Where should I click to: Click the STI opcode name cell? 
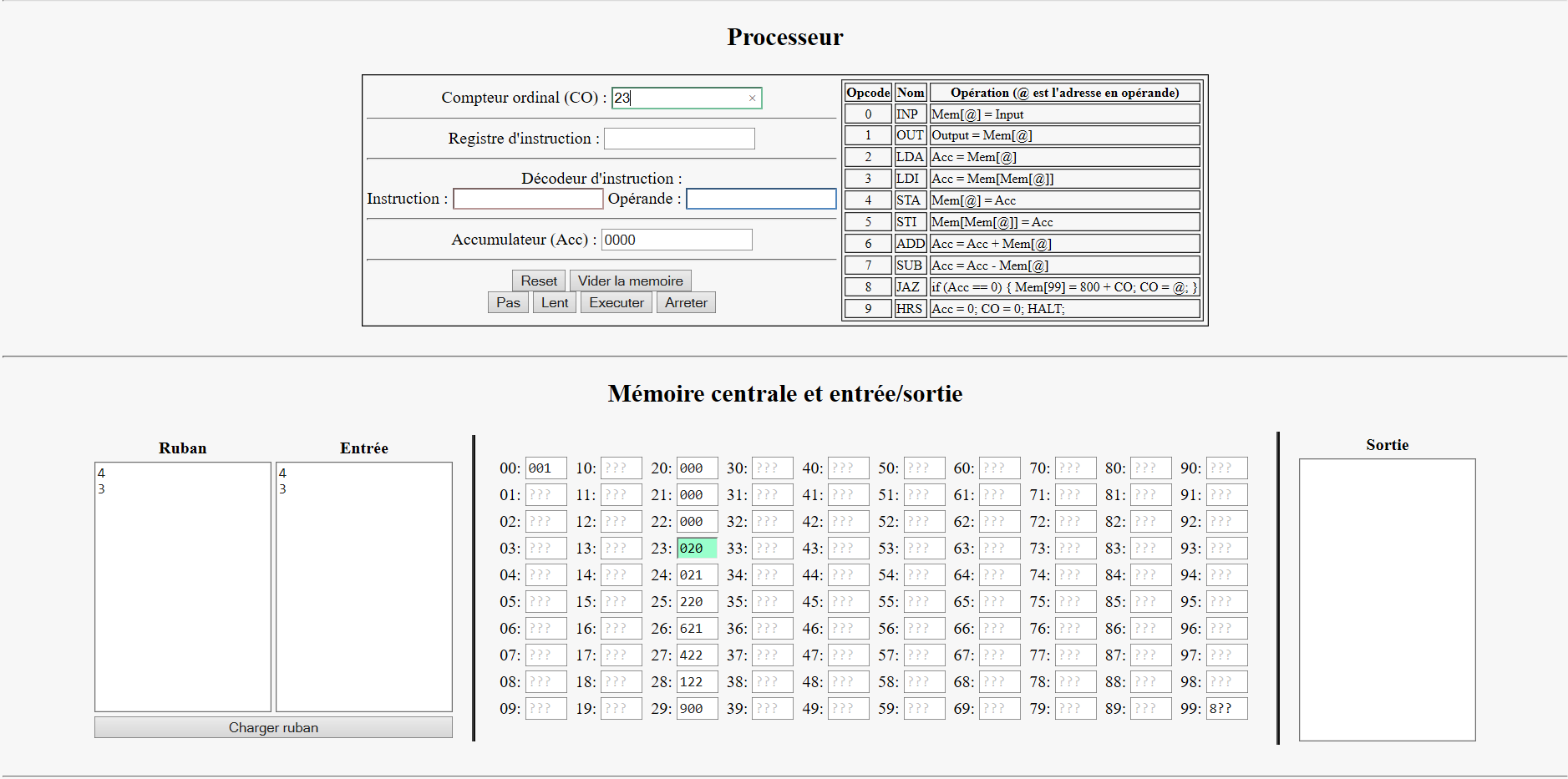tap(911, 222)
